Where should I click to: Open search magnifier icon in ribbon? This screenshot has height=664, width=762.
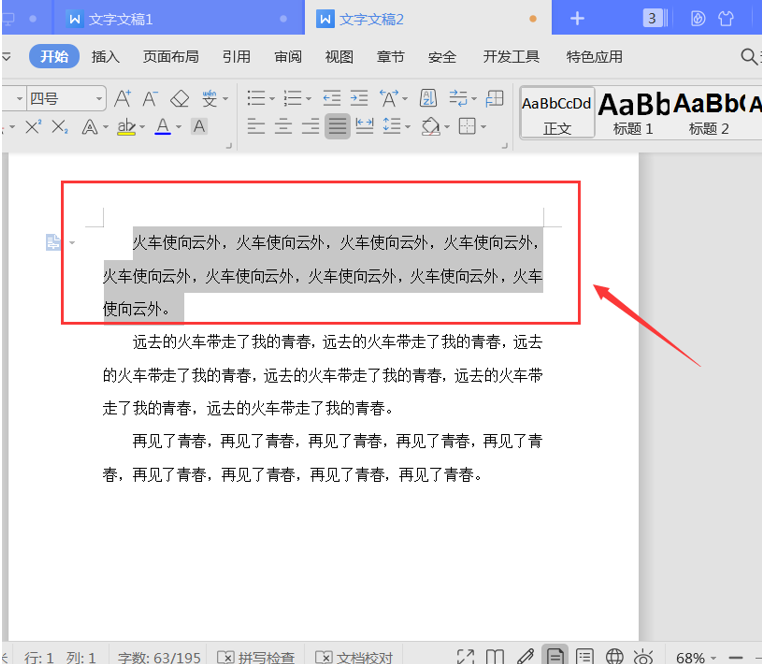pos(748,57)
